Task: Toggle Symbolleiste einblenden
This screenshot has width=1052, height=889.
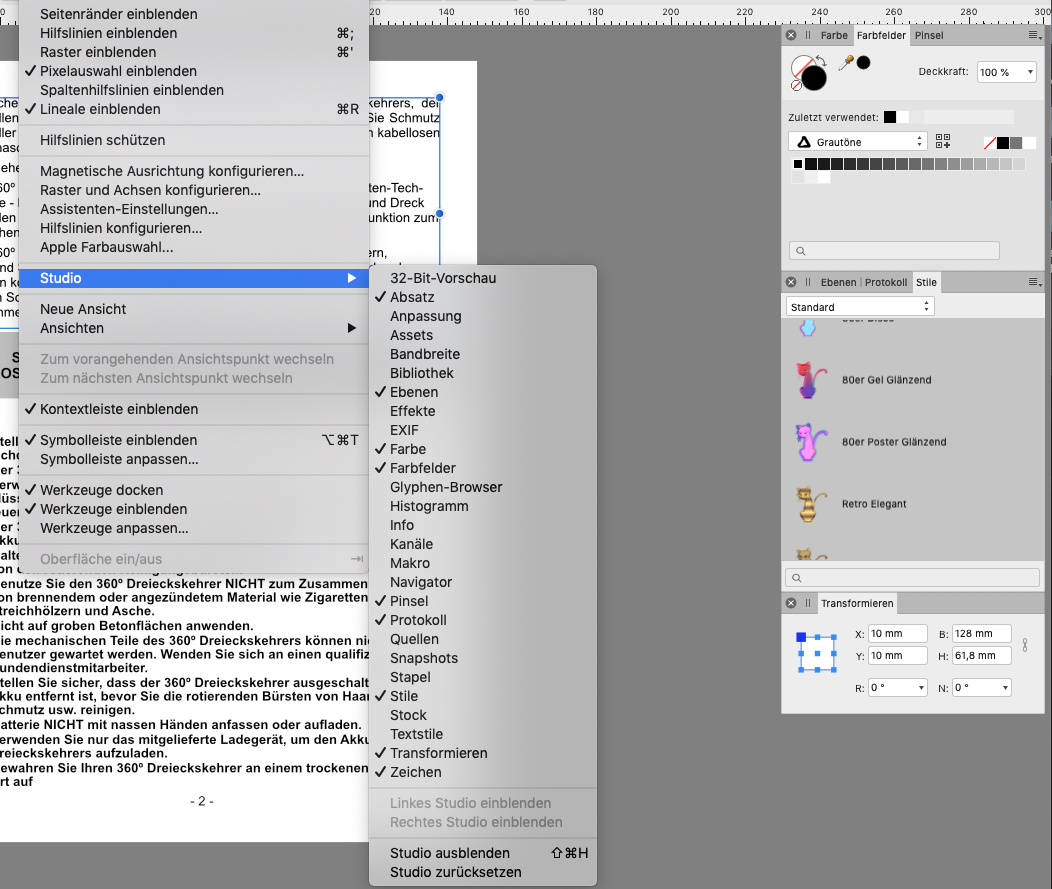Action: point(118,440)
